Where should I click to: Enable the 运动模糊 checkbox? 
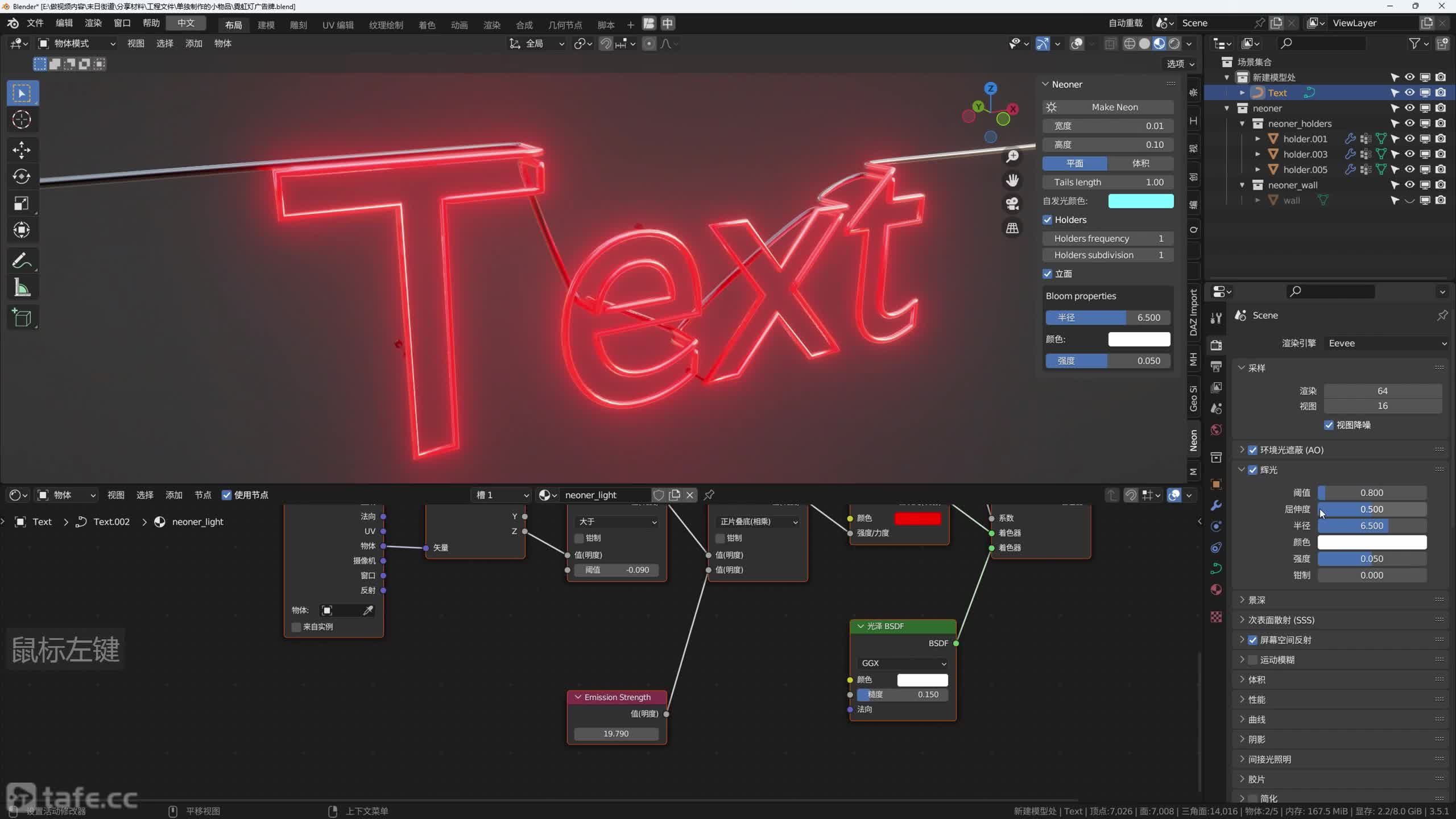(x=1252, y=660)
